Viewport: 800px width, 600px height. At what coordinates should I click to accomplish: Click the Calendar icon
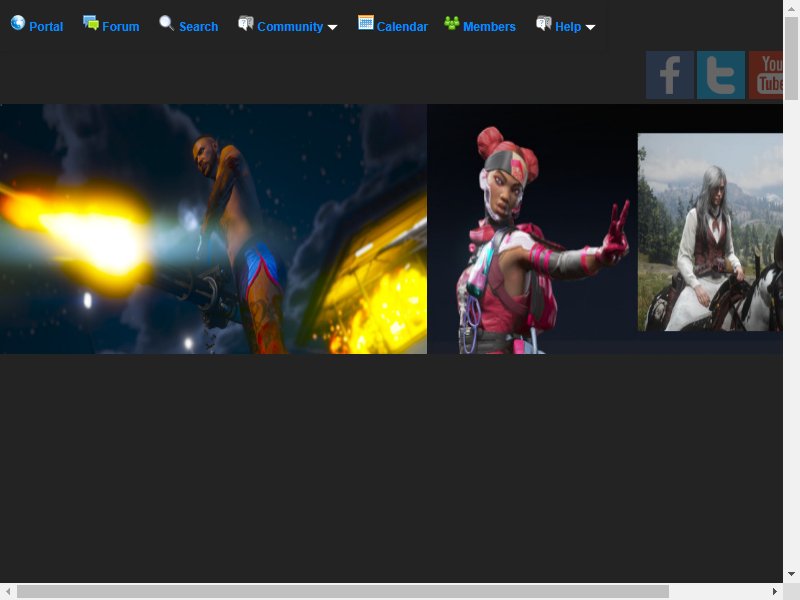pos(365,22)
